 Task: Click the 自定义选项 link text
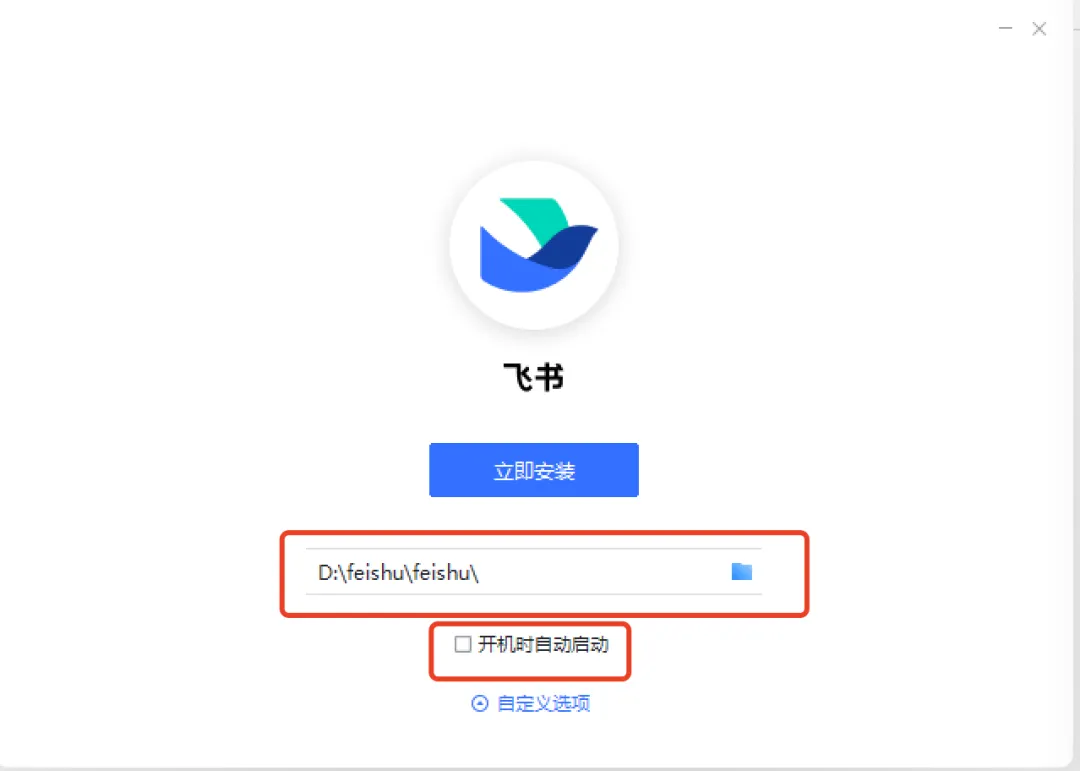coord(543,703)
